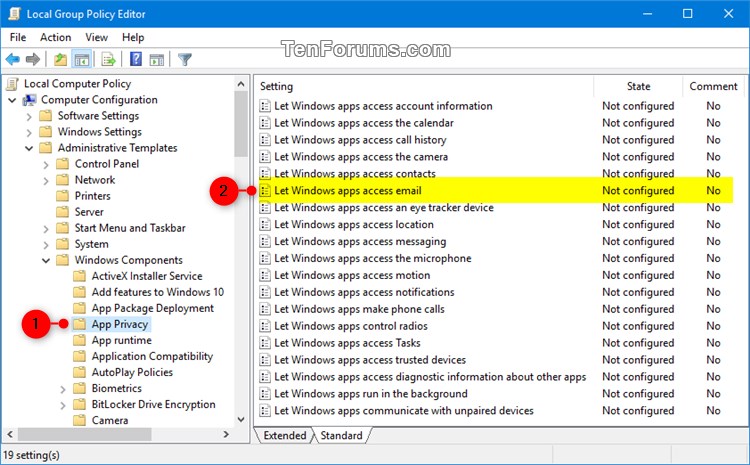Click the policy icon for access account information
Viewport: 750px width, 465px height.
(265, 106)
